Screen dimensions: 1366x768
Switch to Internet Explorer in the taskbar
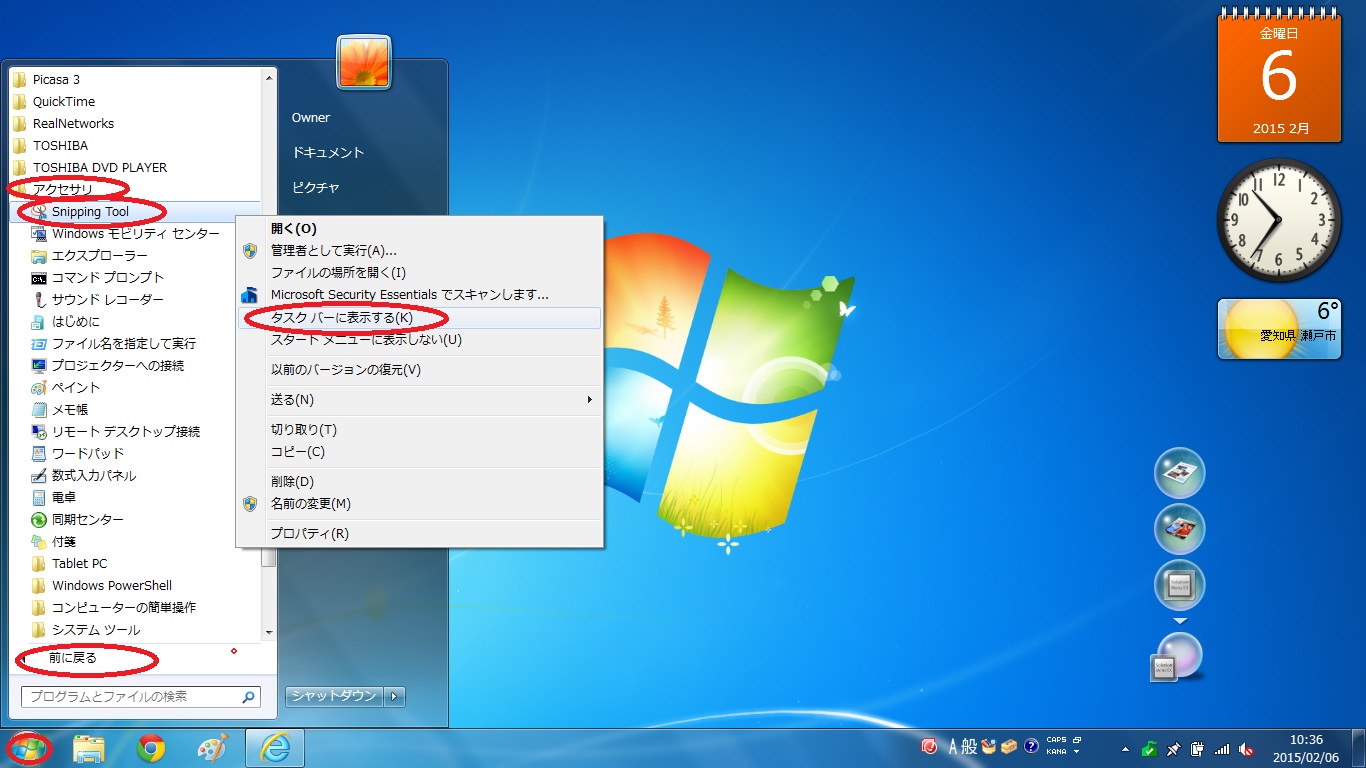[x=275, y=748]
